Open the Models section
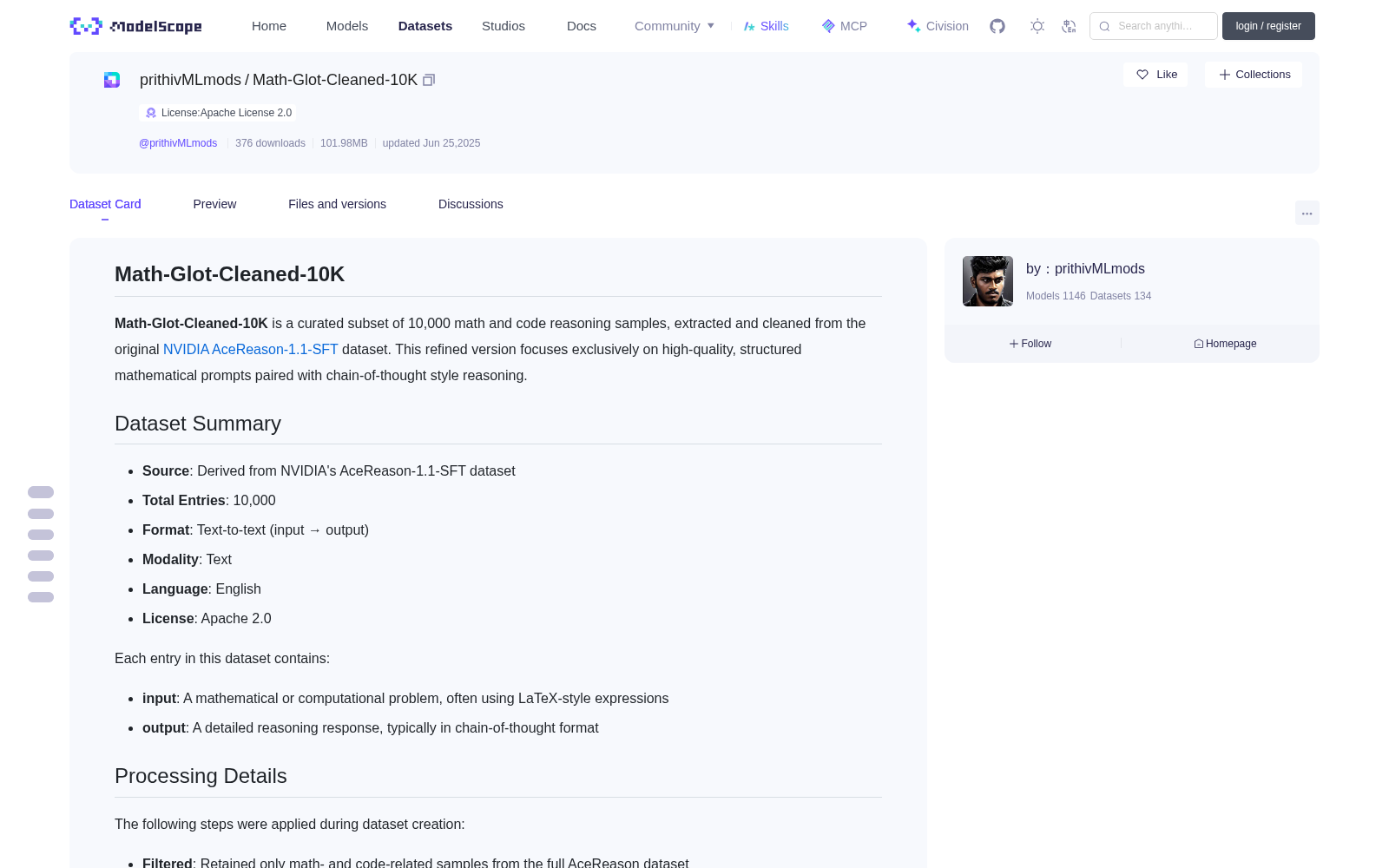Screen dimensions: 1389x868 pos(347,26)
